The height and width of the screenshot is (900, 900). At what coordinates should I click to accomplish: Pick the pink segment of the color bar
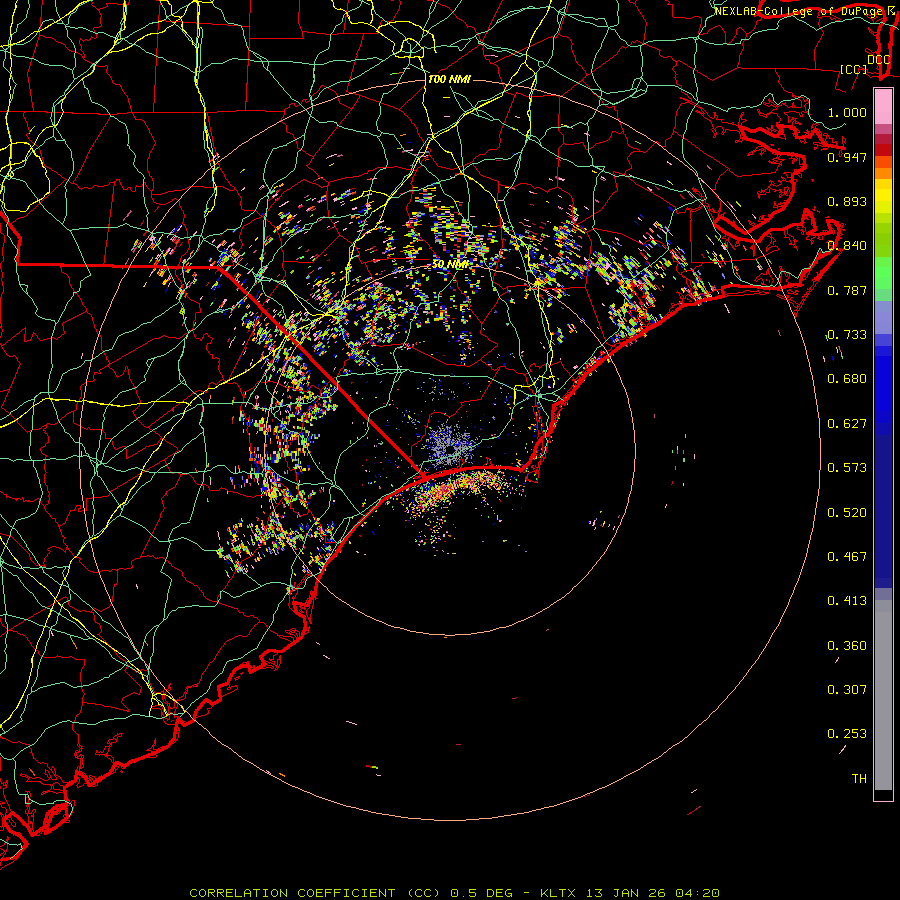[883, 107]
